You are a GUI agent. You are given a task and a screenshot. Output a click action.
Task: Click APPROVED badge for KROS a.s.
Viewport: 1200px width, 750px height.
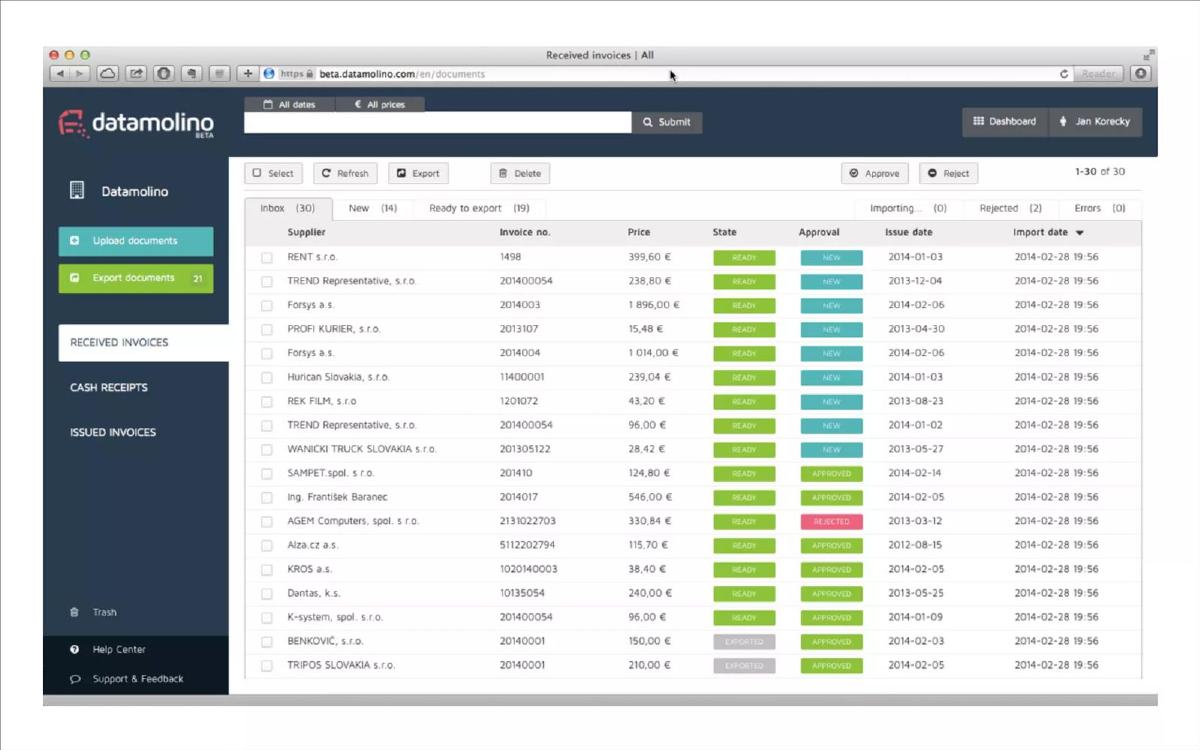click(831, 570)
